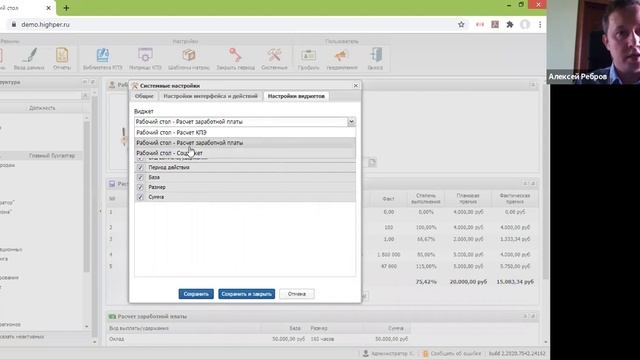This screenshot has width=640, height=360.
Task: Open the Профиль toolbar icon
Action: [309, 56]
